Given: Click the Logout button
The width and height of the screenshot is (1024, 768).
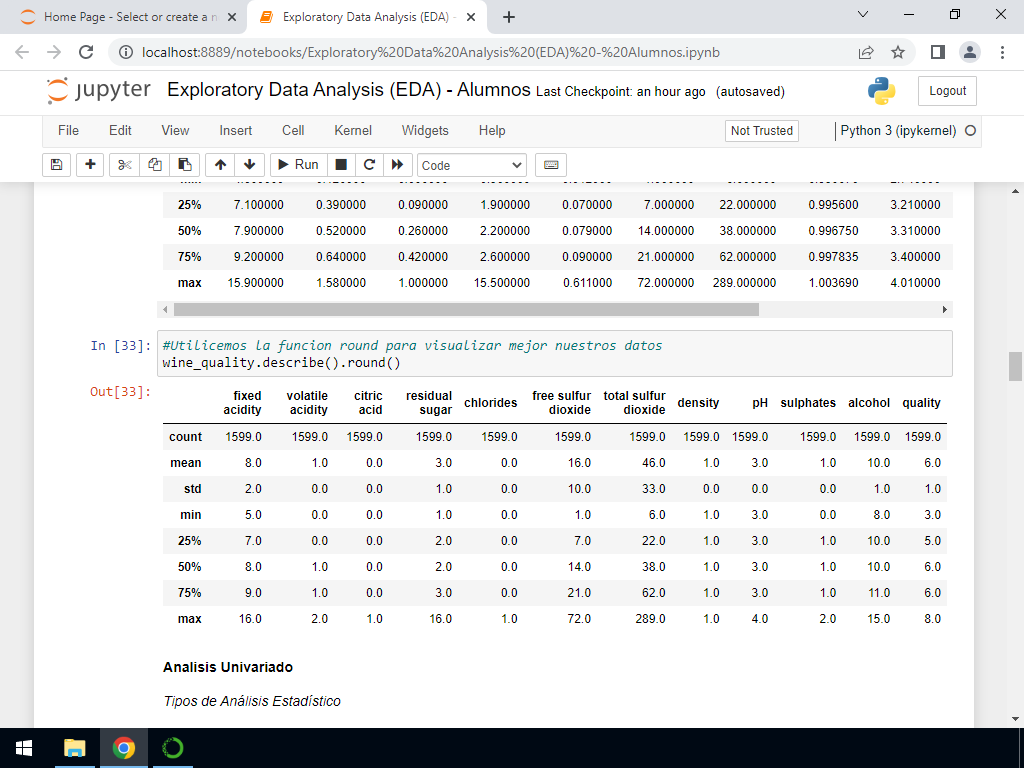Looking at the screenshot, I should (x=947, y=91).
